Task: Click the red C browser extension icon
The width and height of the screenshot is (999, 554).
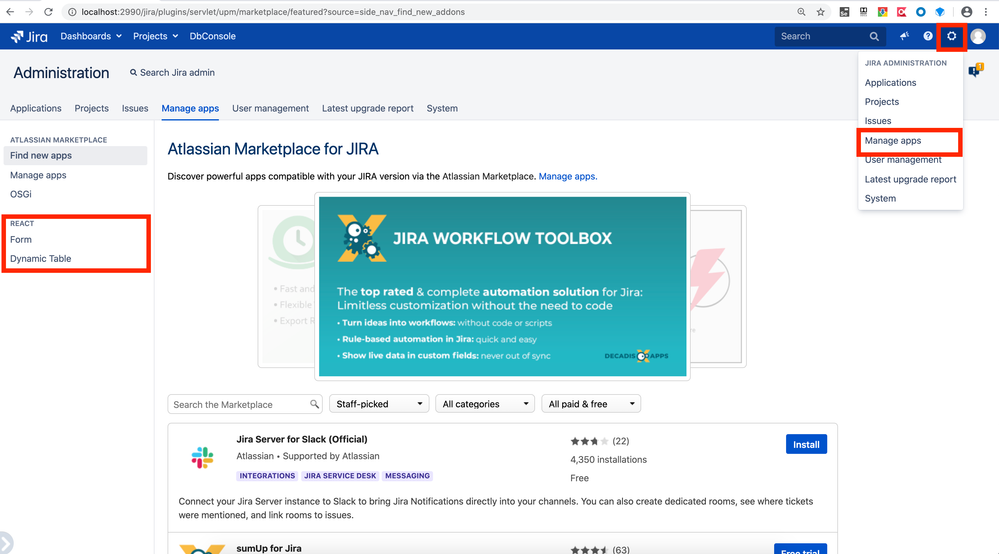Action: [x=902, y=11]
